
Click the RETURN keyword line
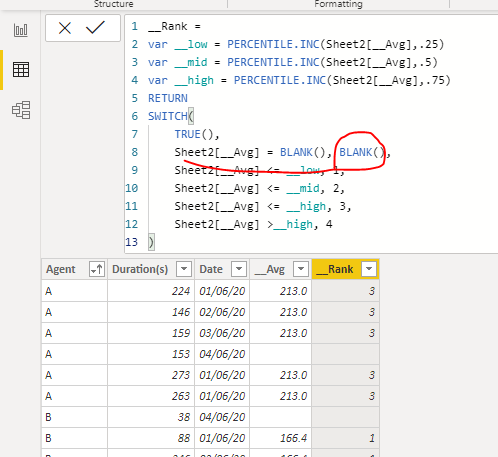[x=168, y=98]
